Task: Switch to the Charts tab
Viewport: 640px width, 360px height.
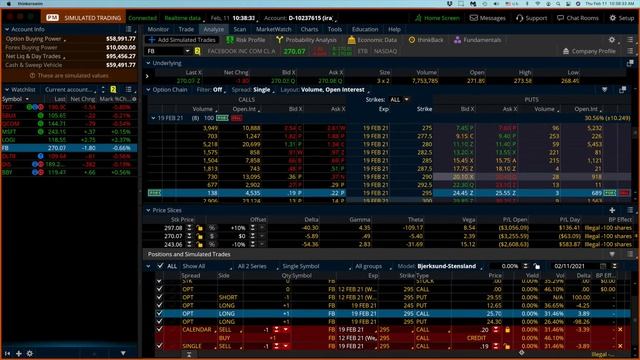Action: [309, 29]
